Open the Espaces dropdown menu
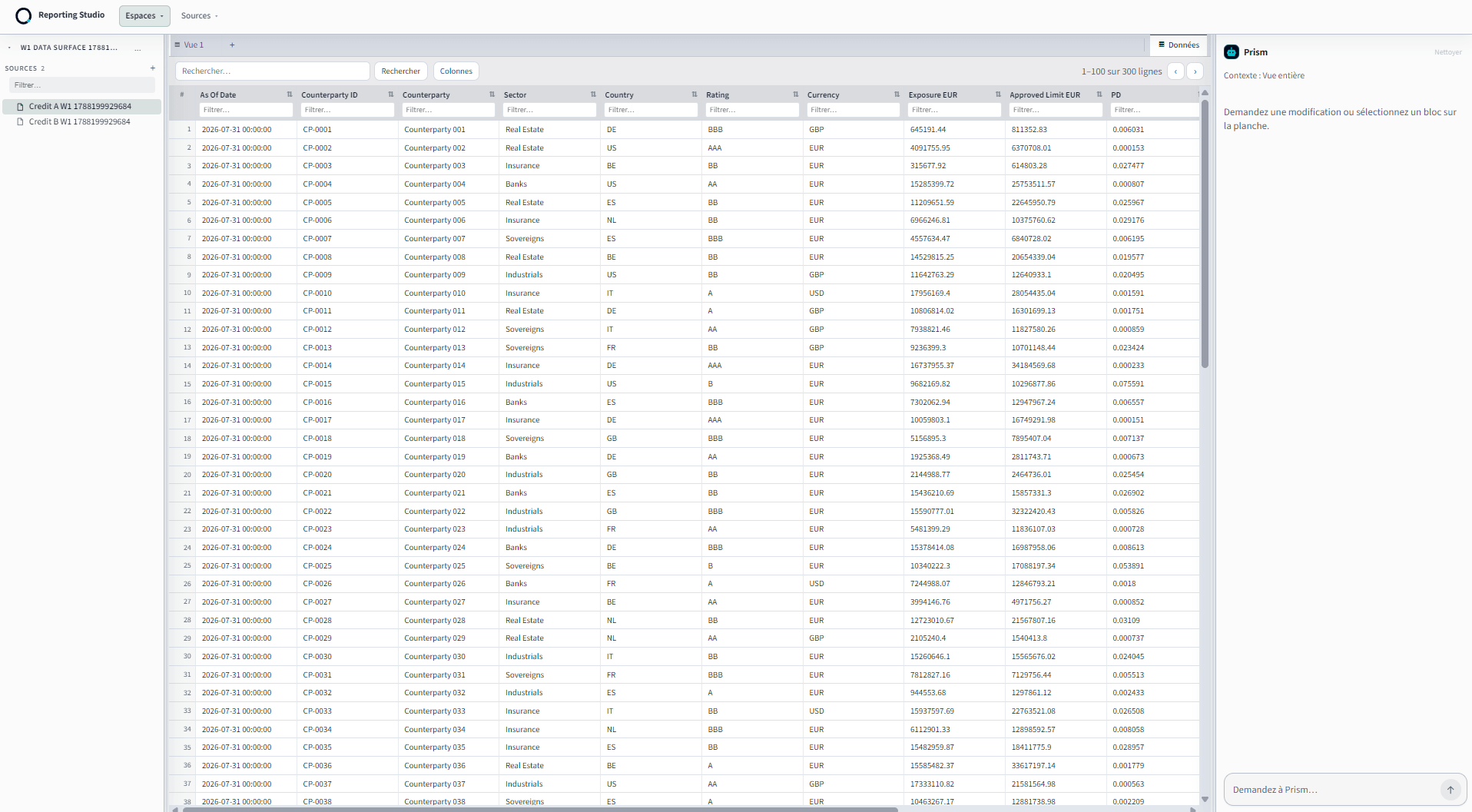Viewport: 1472px width, 812px height. tap(144, 15)
